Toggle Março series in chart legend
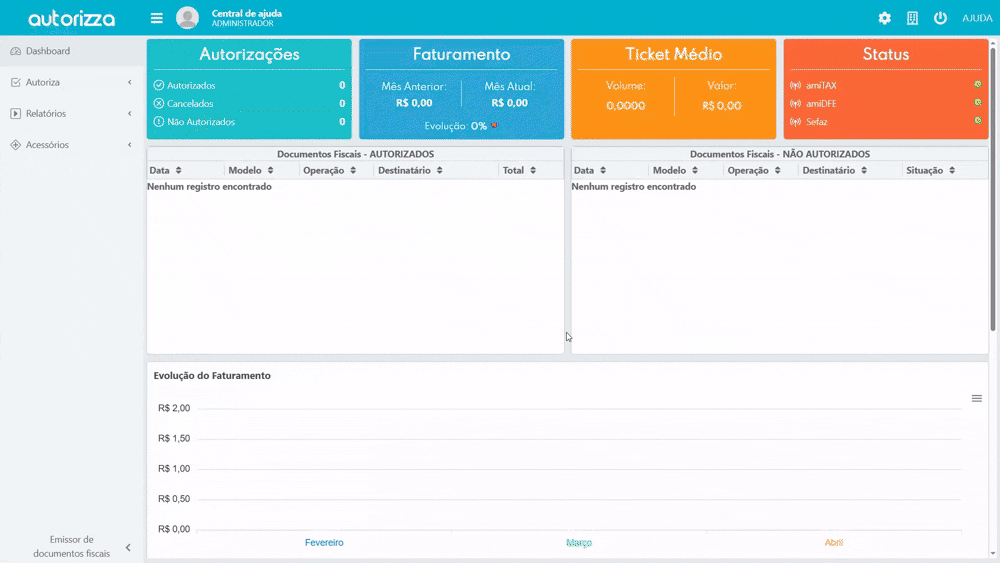Viewport: 1000px width, 563px height. (579, 542)
